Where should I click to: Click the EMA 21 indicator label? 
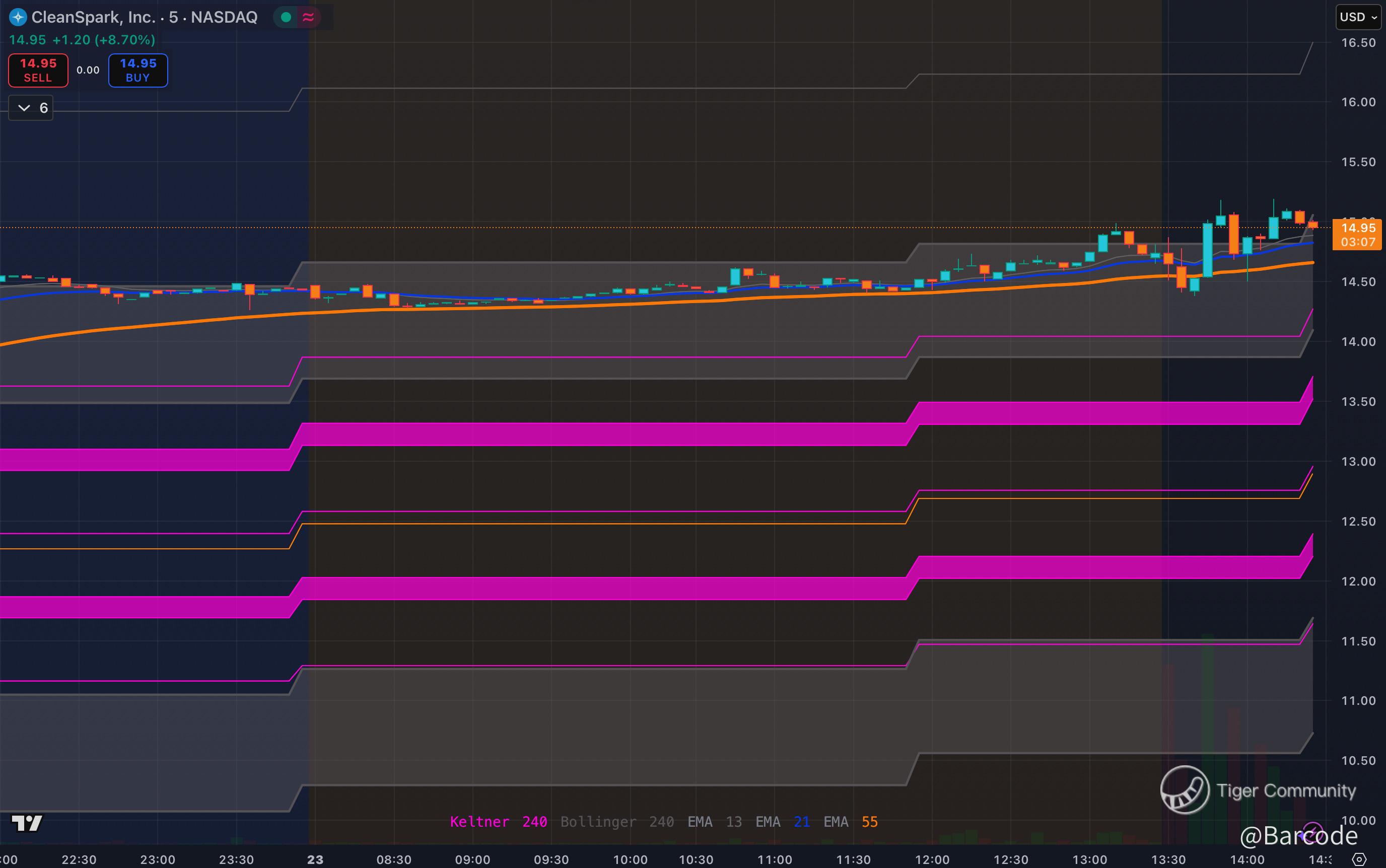(782, 822)
